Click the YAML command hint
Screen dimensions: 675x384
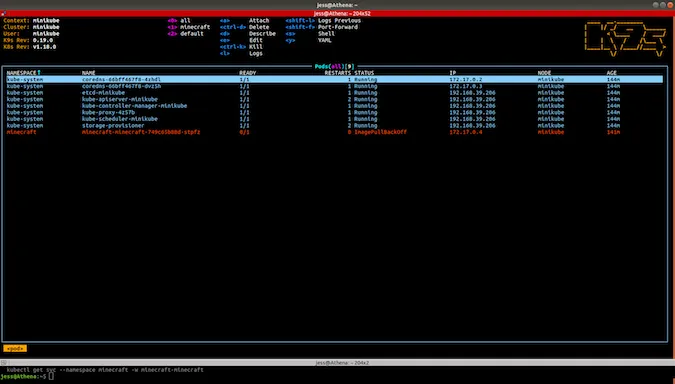point(309,40)
